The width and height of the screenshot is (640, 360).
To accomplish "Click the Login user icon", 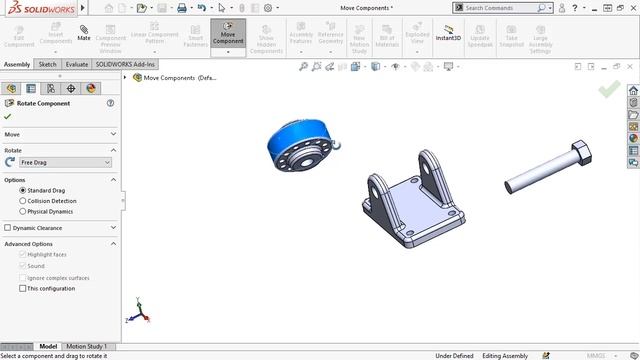I will 562,8.
